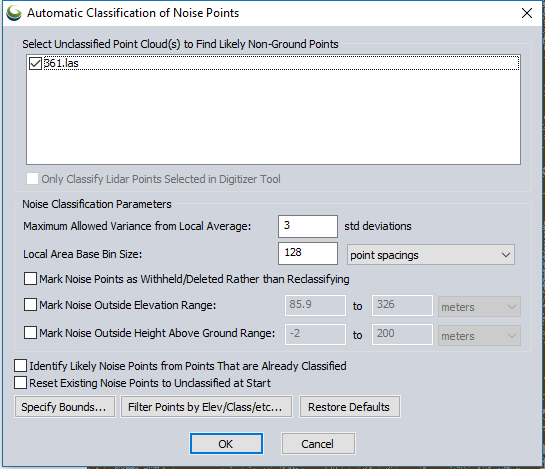The height and width of the screenshot is (469, 545).
Task: Click the Cancel button
Action: coord(318,444)
